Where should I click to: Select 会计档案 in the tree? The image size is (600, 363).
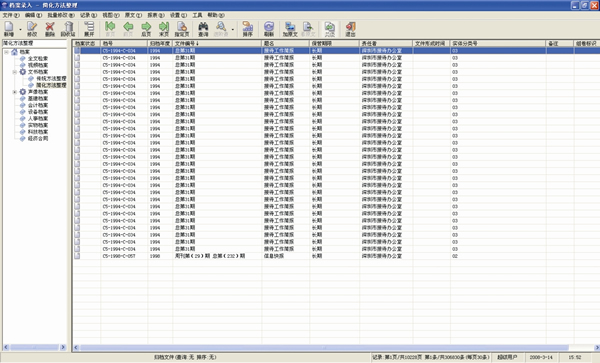pyautogui.click(x=38, y=105)
